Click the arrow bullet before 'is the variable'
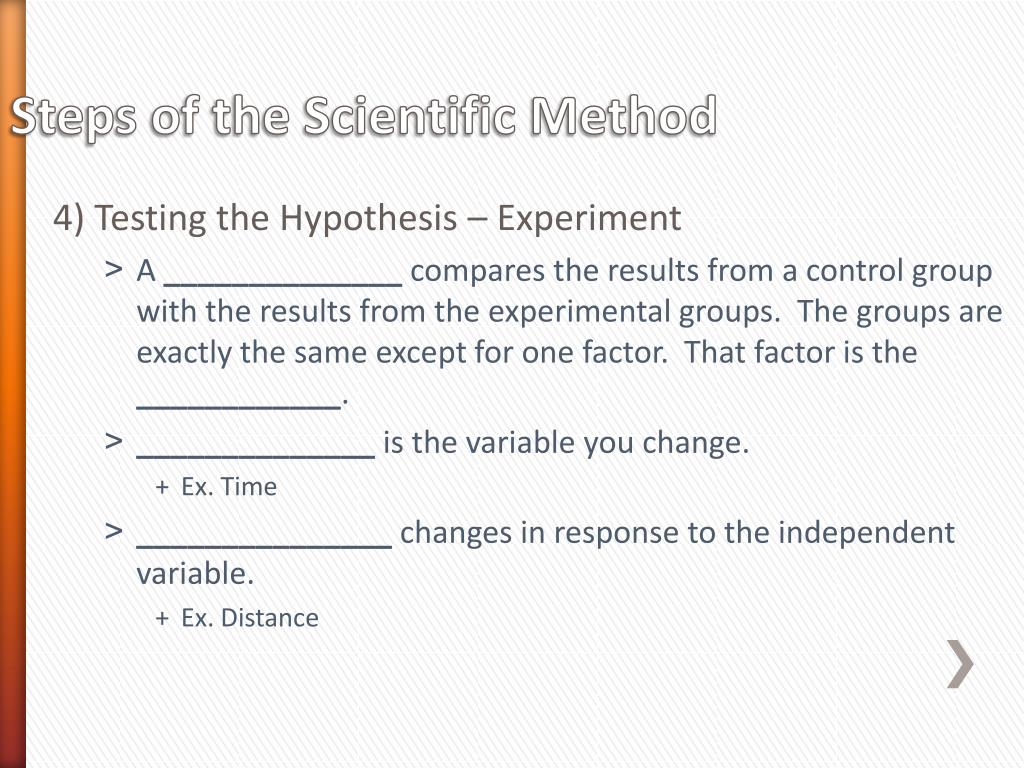This screenshot has height=768, width=1024. click(x=114, y=441)
